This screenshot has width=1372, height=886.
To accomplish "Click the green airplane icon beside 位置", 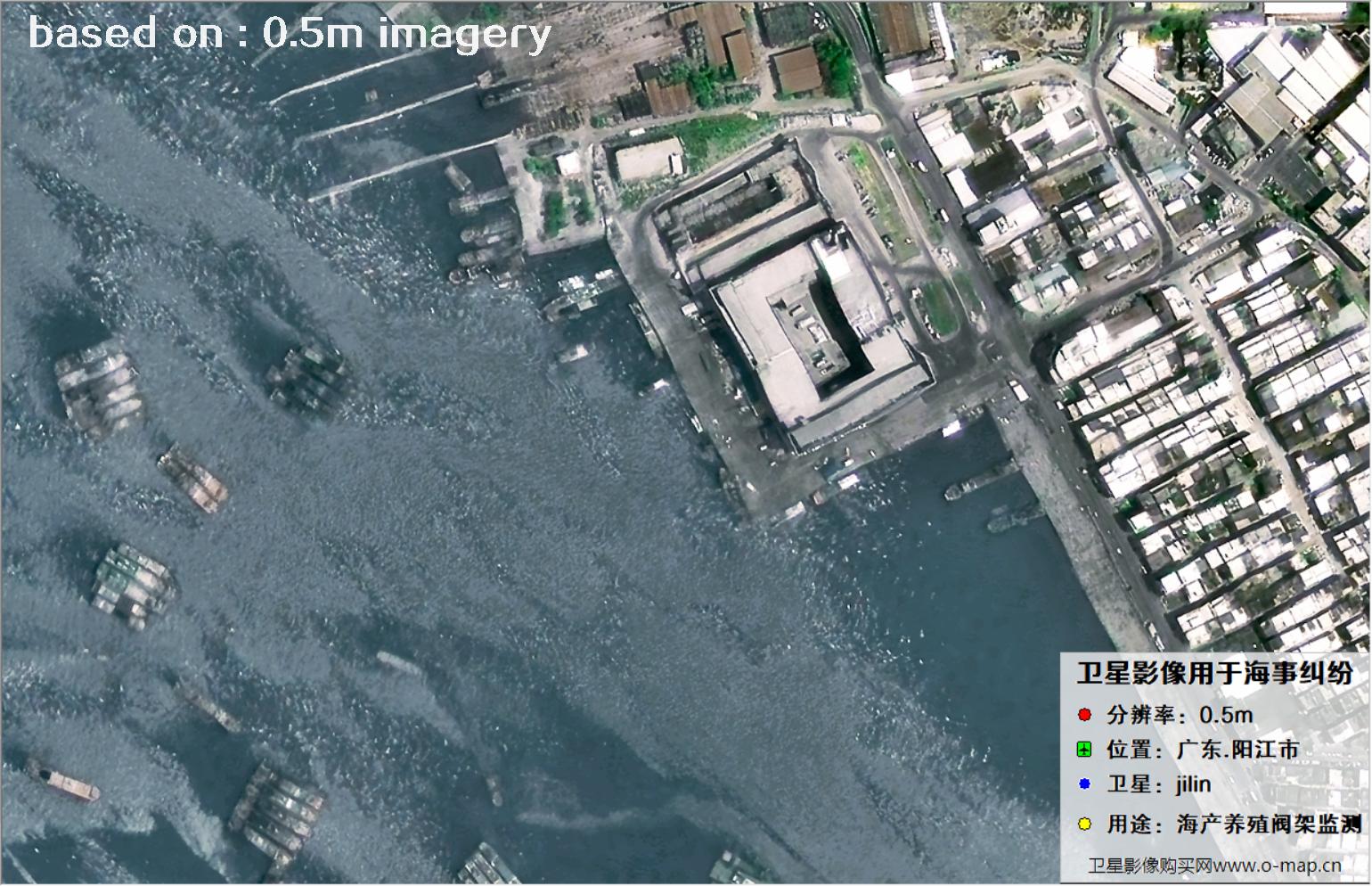I will click(1084, 750).
